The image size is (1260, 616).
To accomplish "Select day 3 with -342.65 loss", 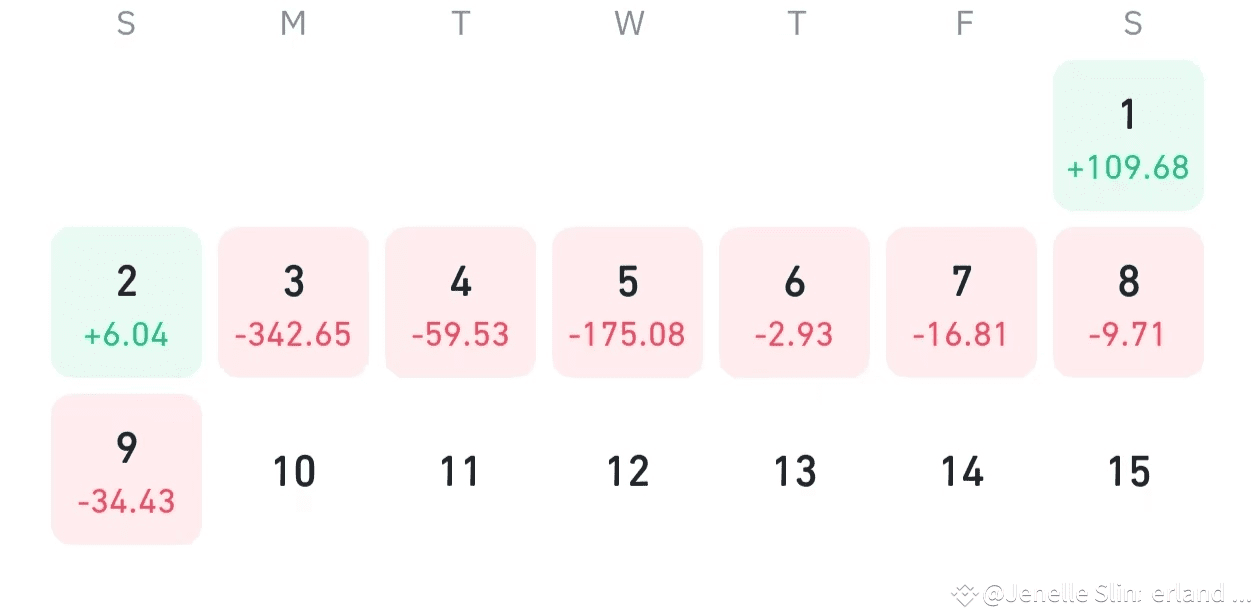I will (293, 303).
